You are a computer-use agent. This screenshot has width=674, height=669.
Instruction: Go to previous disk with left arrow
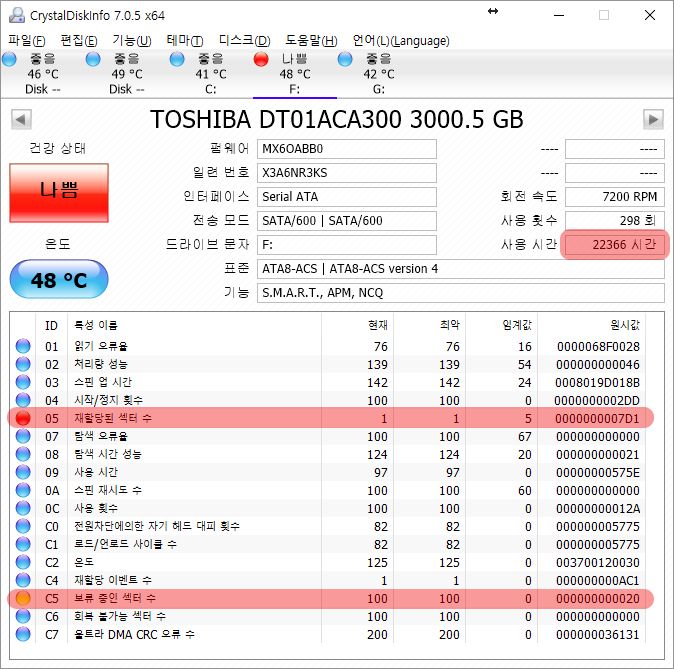[21, 119]
